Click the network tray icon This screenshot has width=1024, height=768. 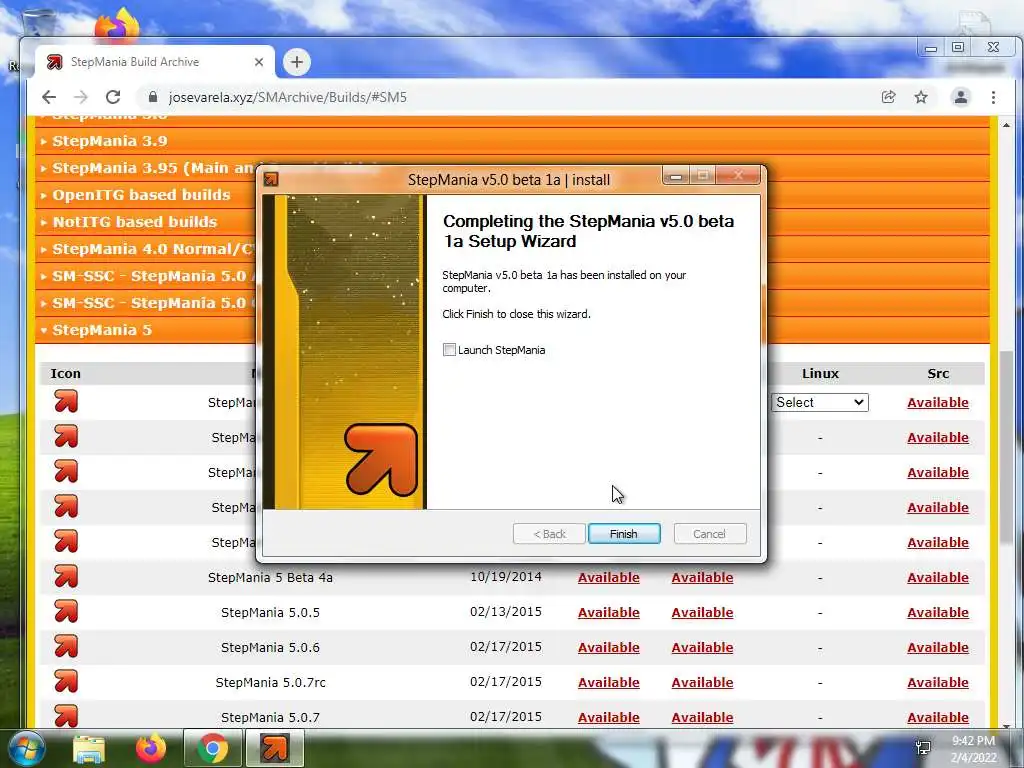(x=923, y=748)
